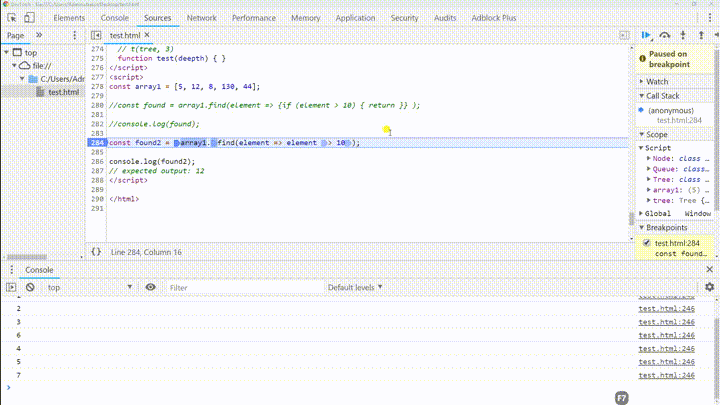Image resolution: width=720 pixels, height=405 pixels.
Task: Select the Page navigator tab
Action: point(15,35)
